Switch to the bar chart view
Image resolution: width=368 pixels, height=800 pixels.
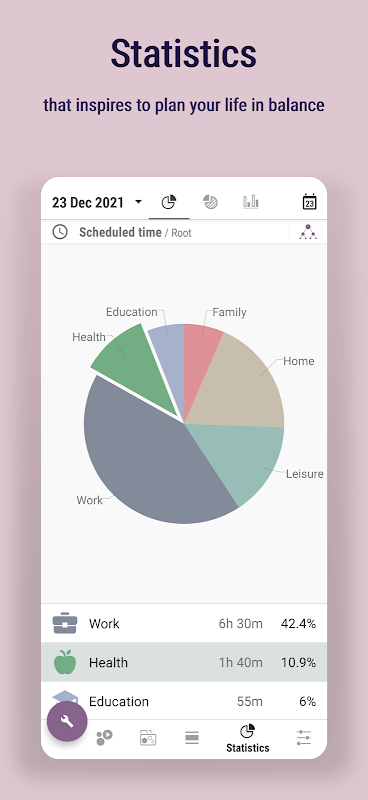point(251,202)
